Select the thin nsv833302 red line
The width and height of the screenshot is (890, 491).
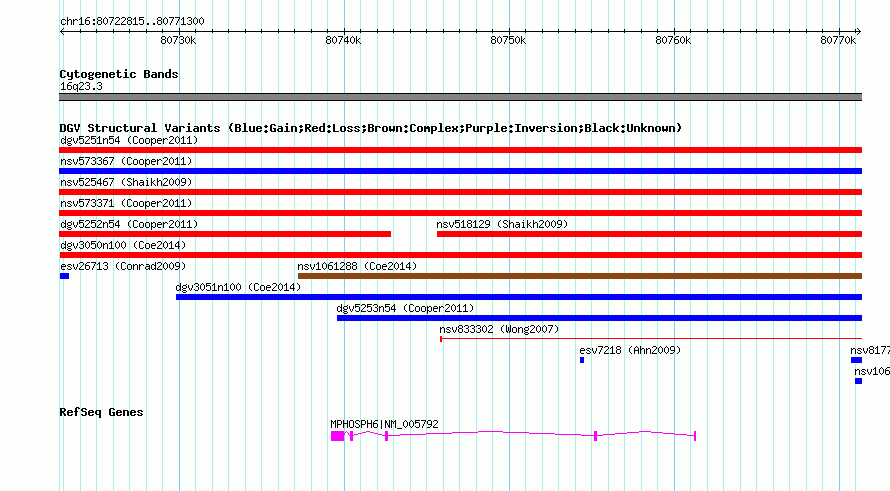[651, 339]
